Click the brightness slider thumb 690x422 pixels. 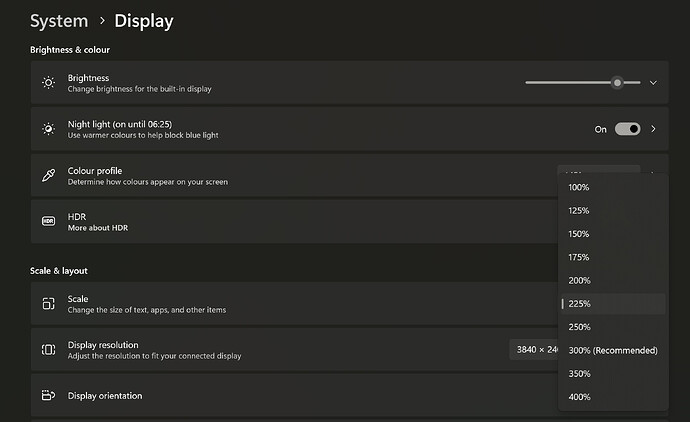point(617,83)
